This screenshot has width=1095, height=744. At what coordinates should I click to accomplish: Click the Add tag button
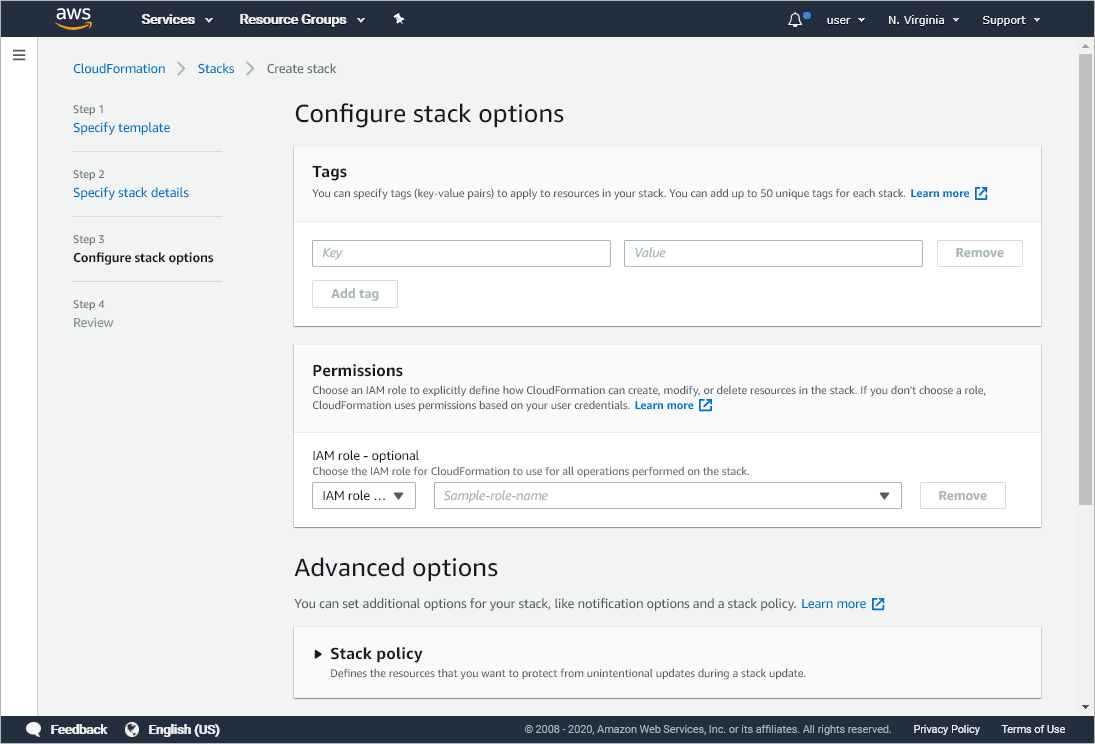[355, 294]
